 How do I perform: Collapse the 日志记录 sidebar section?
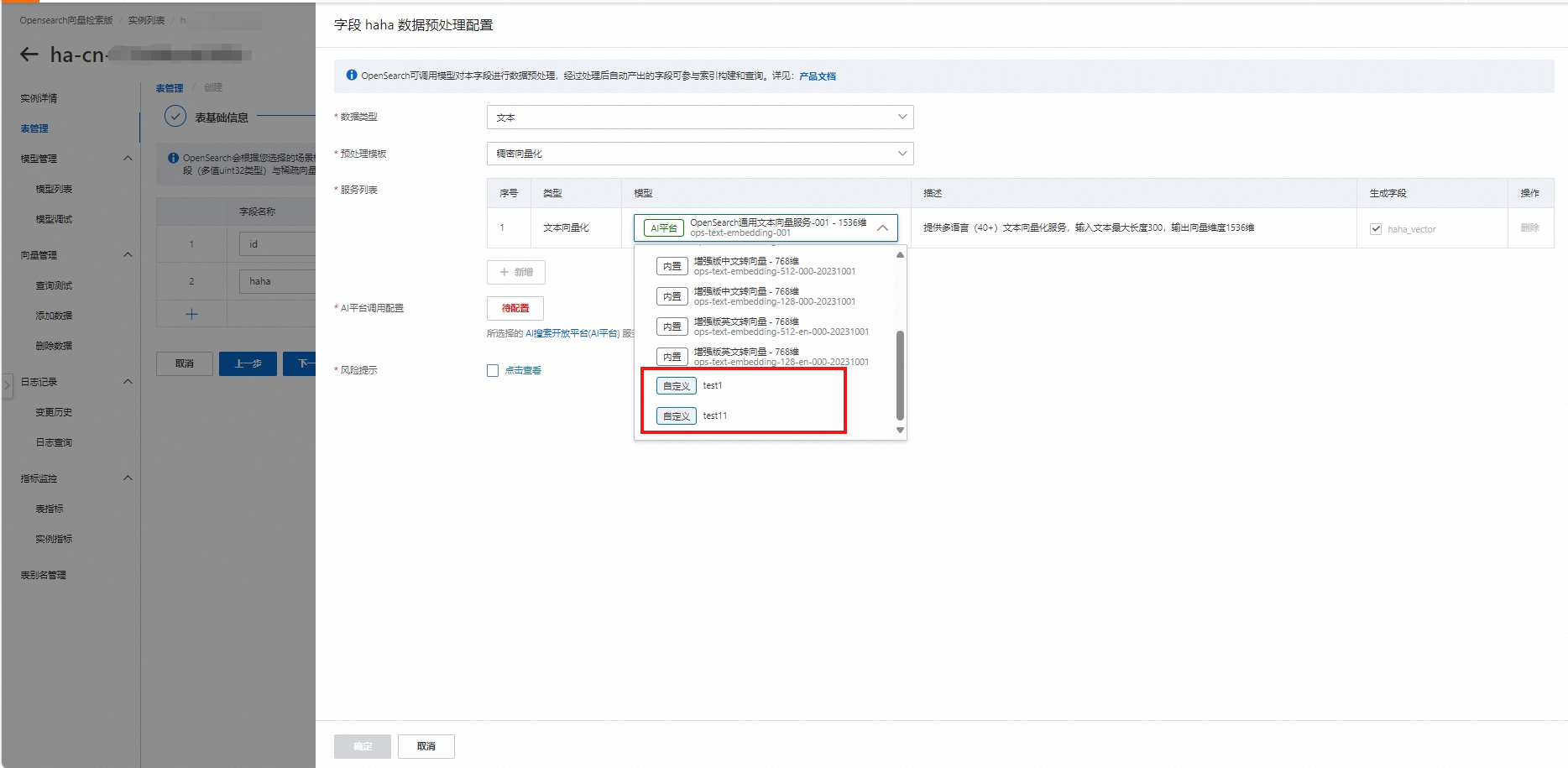click(x=128, y=382)
